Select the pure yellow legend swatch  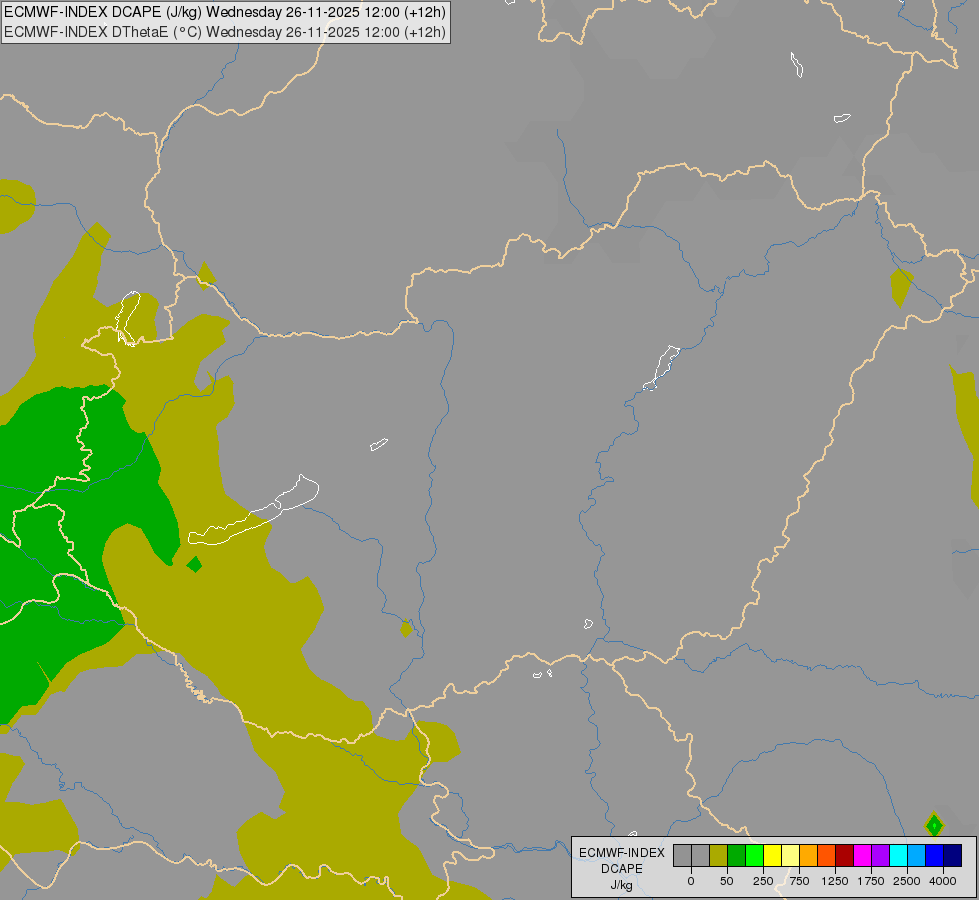click(x=772, y=855)
